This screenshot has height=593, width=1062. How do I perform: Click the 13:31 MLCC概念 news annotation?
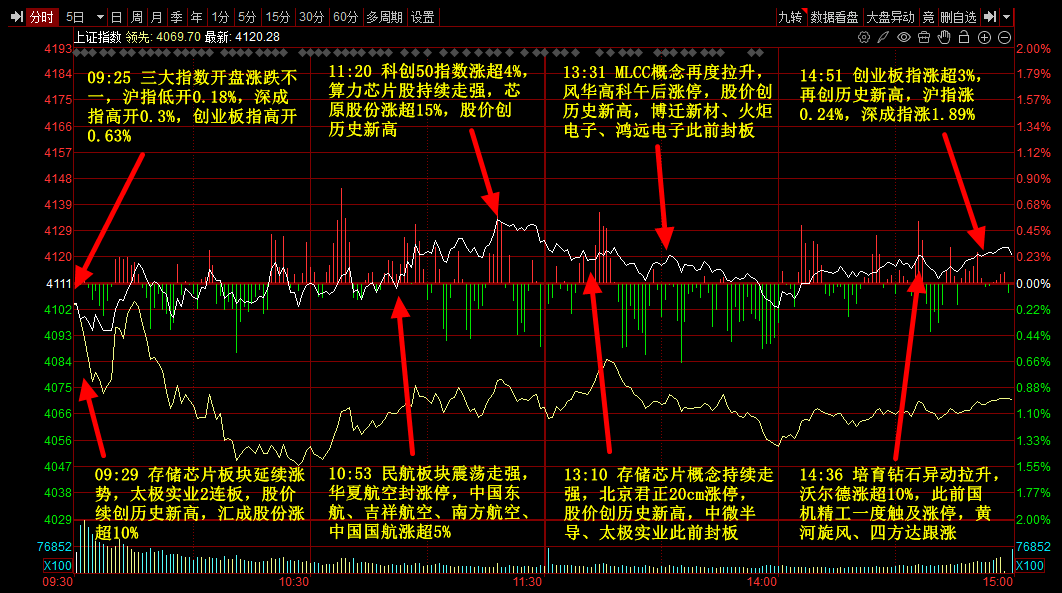coord(668,102)
